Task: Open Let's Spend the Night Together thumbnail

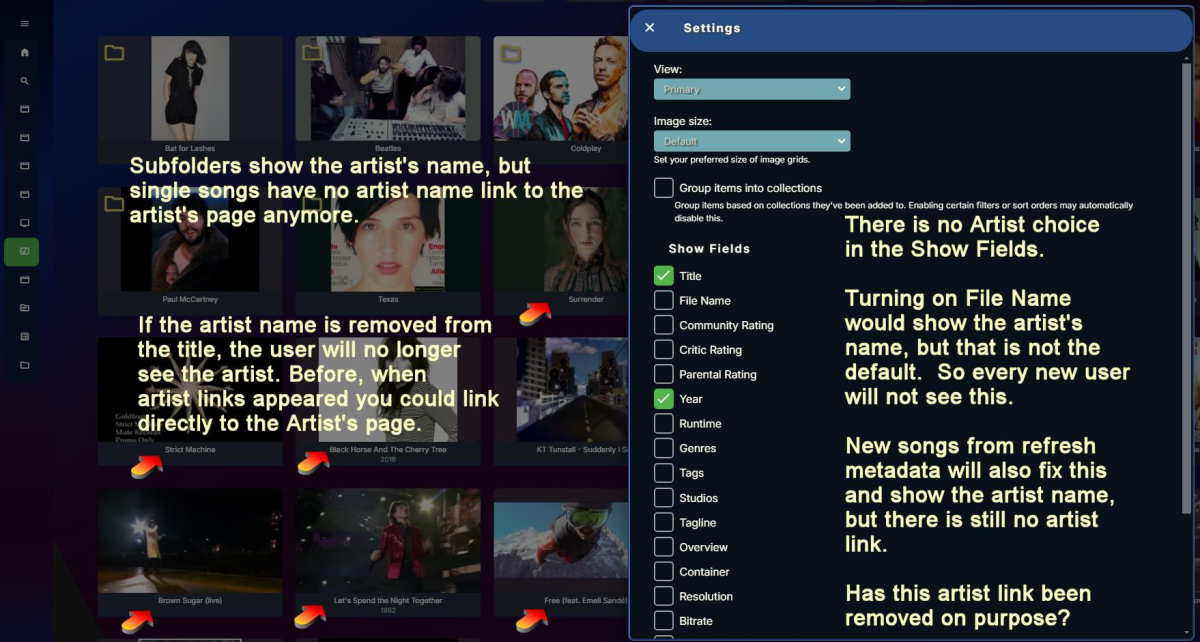Action: [x=388, y=541]
